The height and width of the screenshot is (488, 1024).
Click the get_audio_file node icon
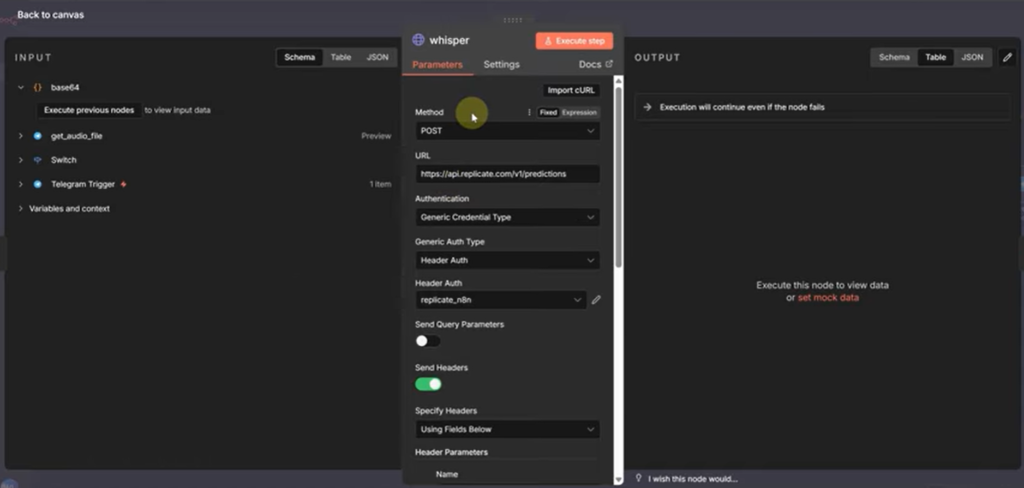coord(38,136)
